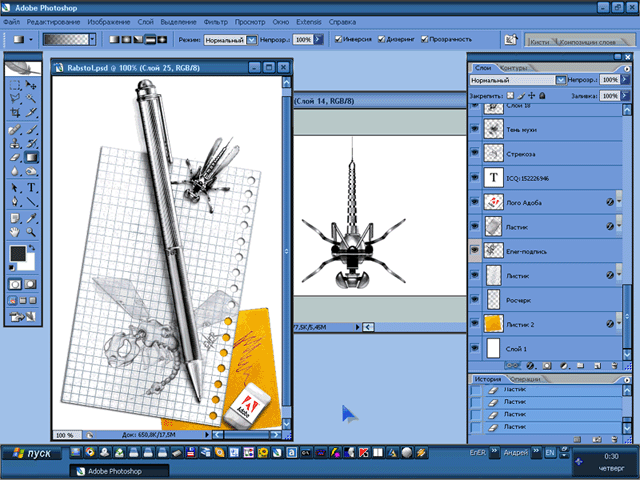Hide the Стрекоза layer
Image resolution: width=640 pixels, height=480 pixels.
point(475,153)
